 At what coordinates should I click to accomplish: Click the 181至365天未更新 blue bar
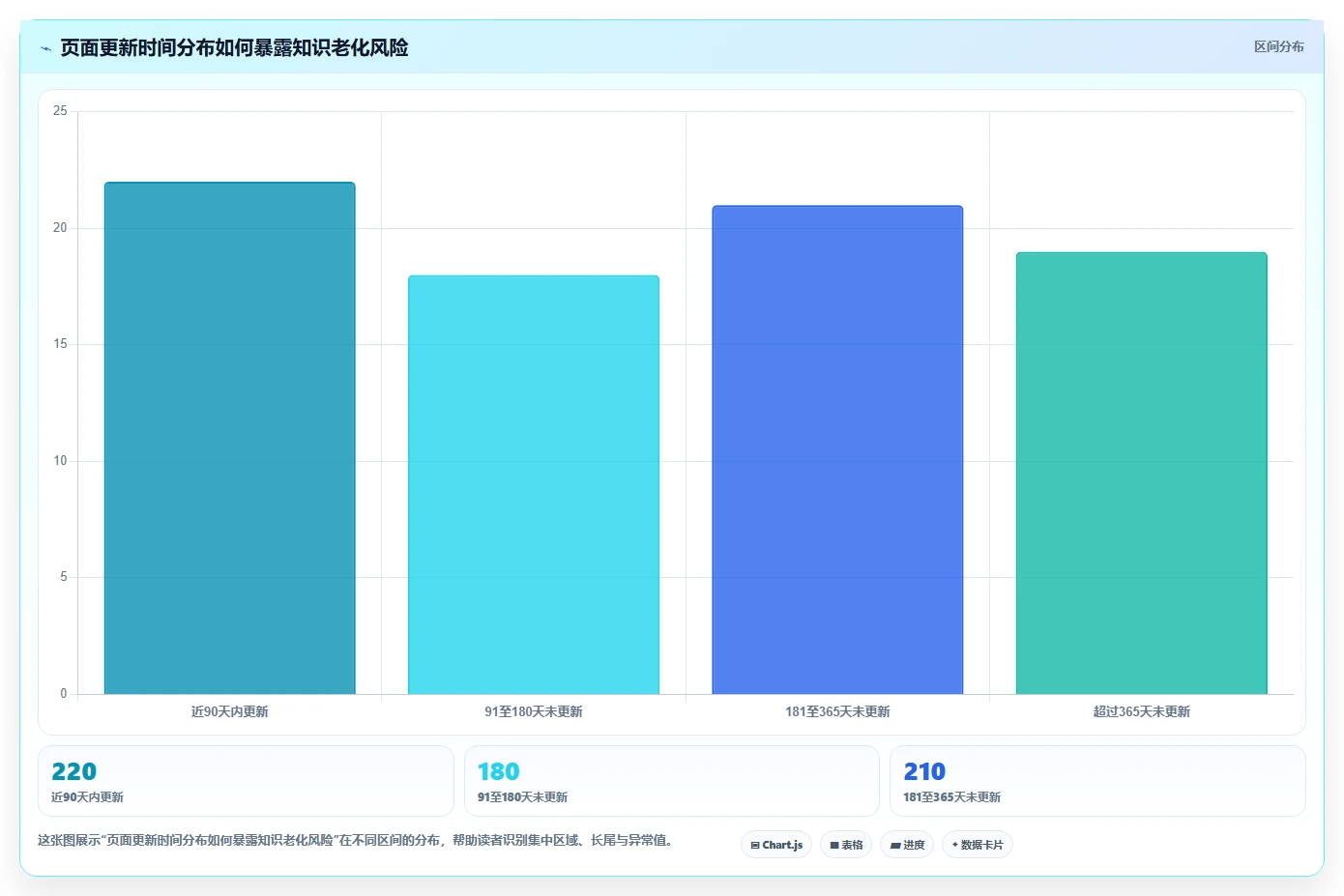(x=837, y=449)
